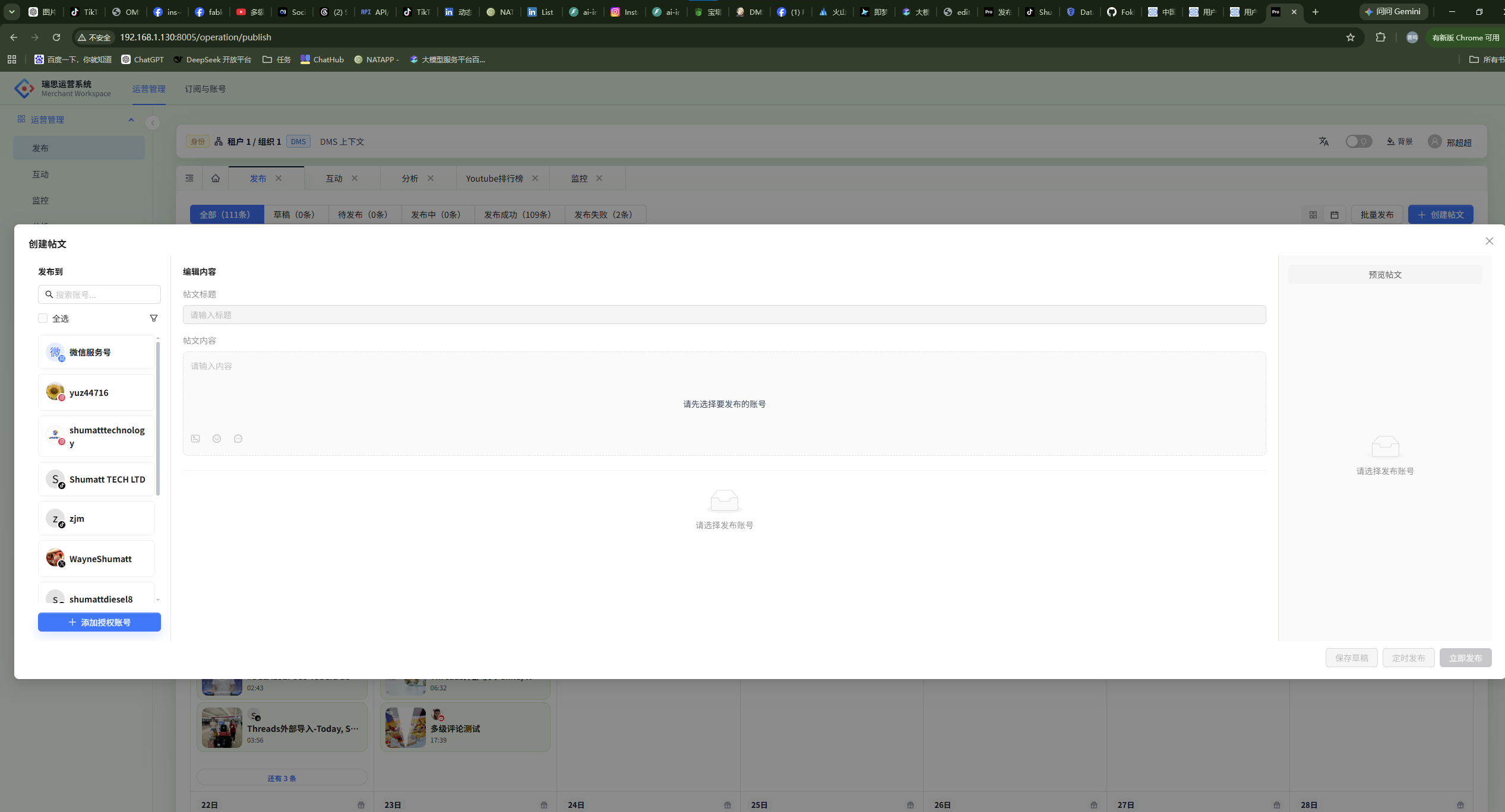Open the emoji picker icon in editor

(217, 439)
